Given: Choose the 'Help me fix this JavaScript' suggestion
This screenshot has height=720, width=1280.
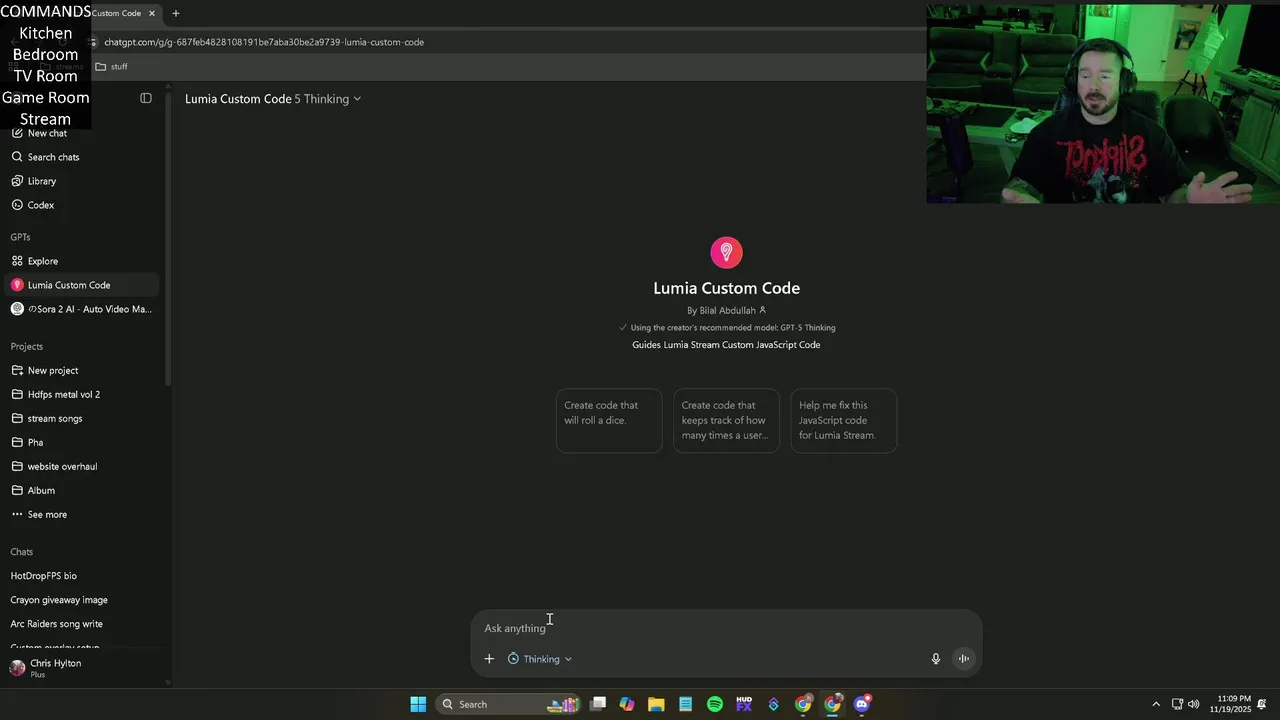Looking at the screenshot, I should coord(844,420).
